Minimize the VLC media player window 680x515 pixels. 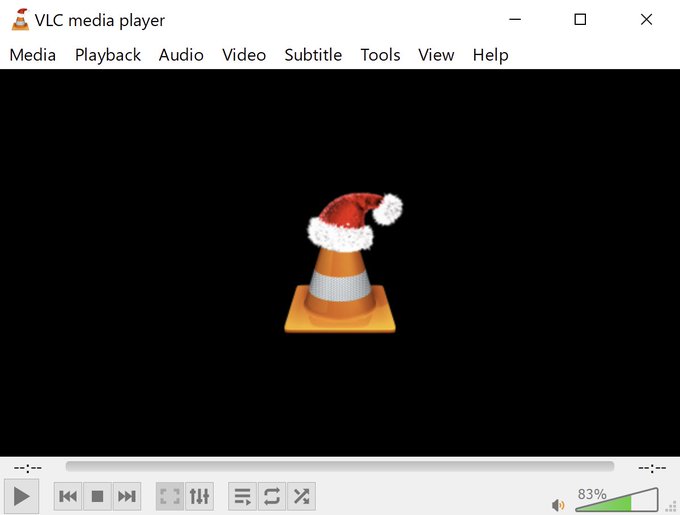pos(515,20)
